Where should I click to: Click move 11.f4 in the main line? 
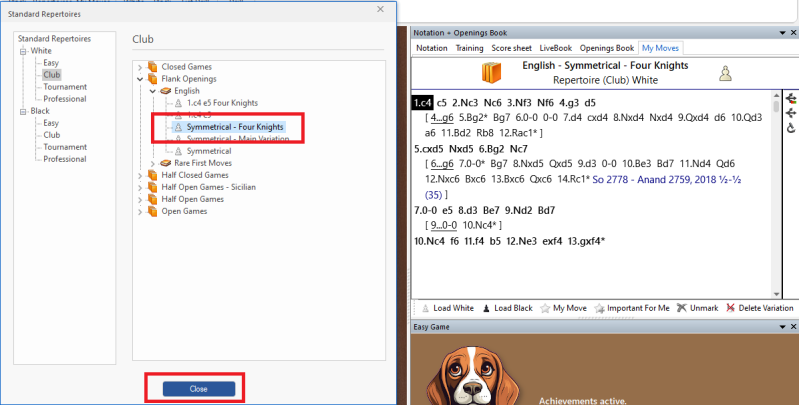click(474, 240)
